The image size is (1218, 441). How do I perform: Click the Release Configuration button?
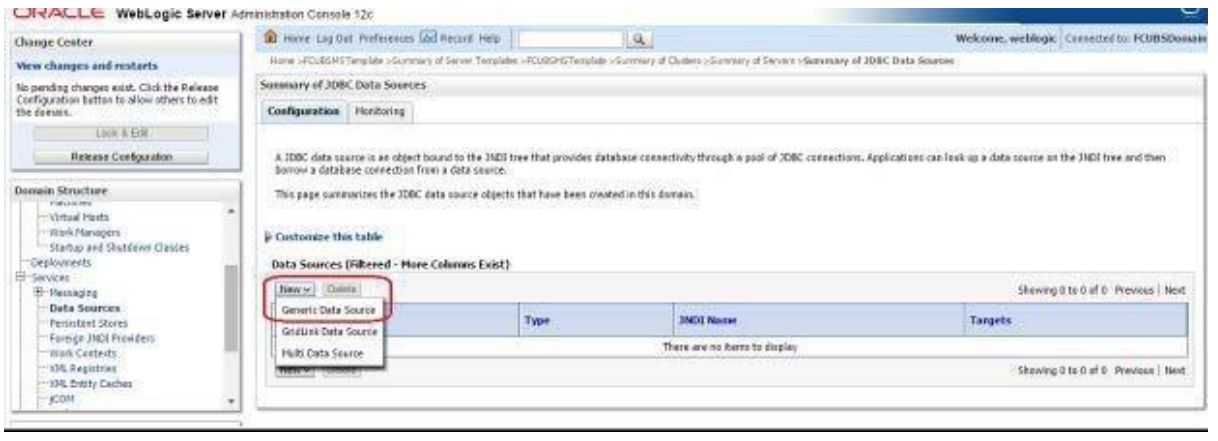122,157
